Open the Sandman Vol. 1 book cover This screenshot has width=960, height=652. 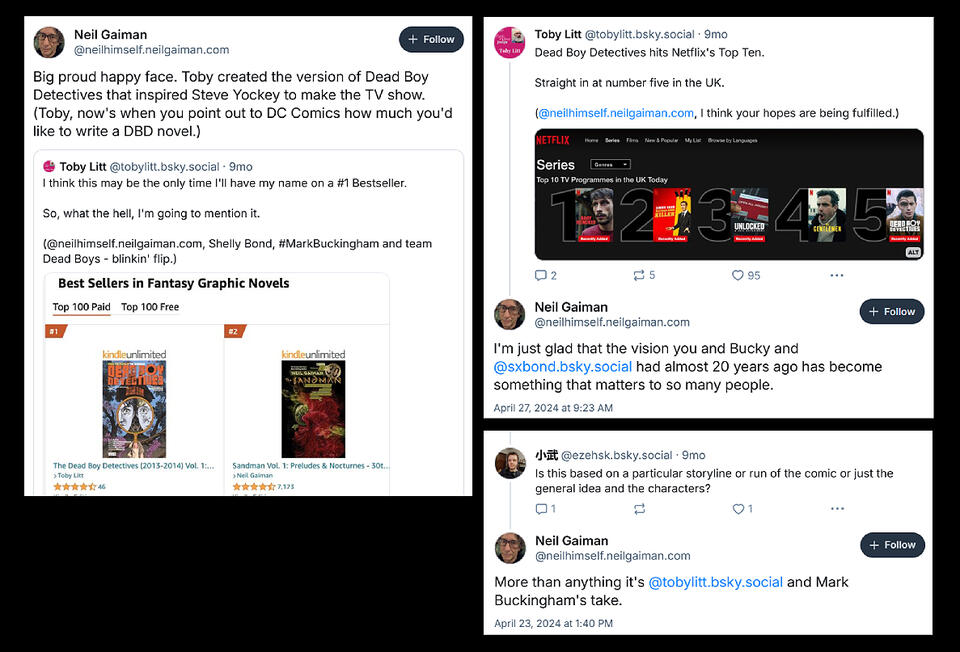click(x=313, y=409)
